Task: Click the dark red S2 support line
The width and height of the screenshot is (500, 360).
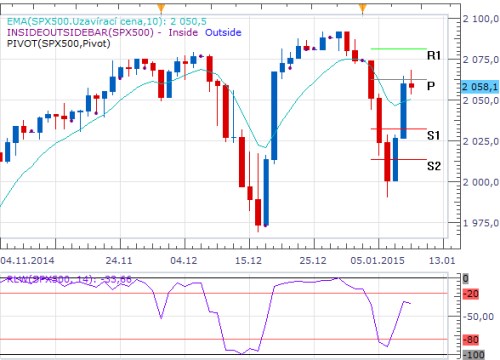Action: pos(399,159)
